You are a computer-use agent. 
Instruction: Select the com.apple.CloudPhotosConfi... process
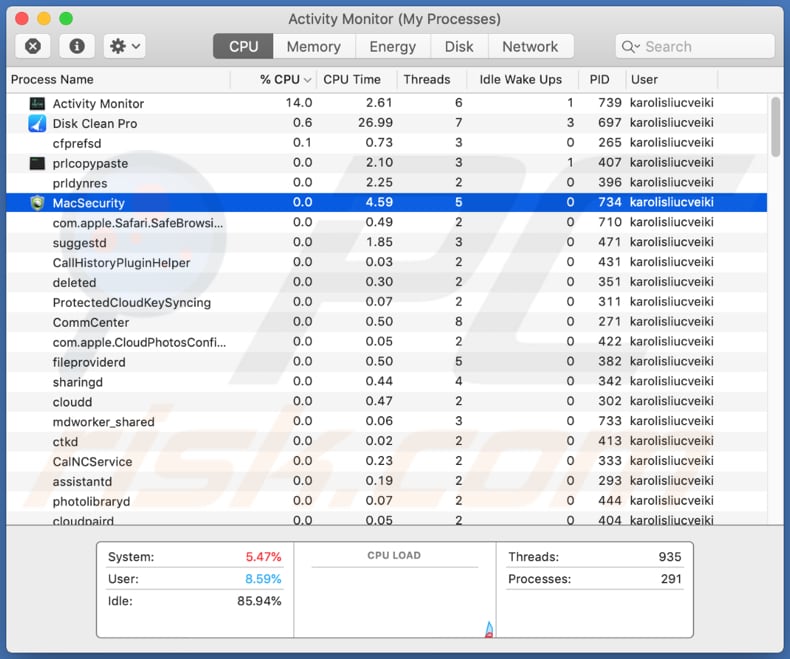click(x=139, y=342)
